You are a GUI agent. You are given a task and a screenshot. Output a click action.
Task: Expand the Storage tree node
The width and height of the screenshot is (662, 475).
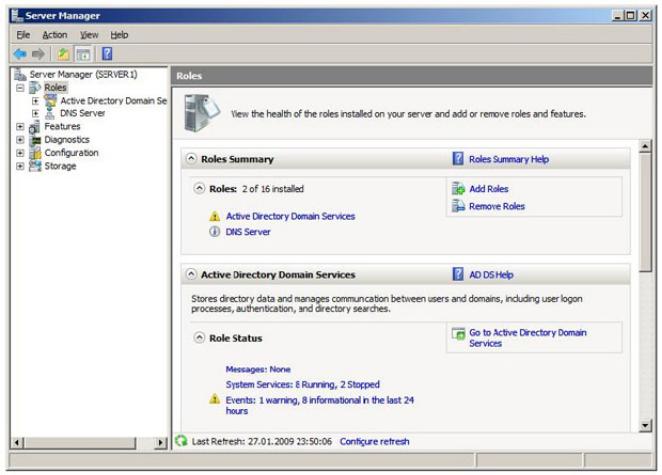(20, 166)
